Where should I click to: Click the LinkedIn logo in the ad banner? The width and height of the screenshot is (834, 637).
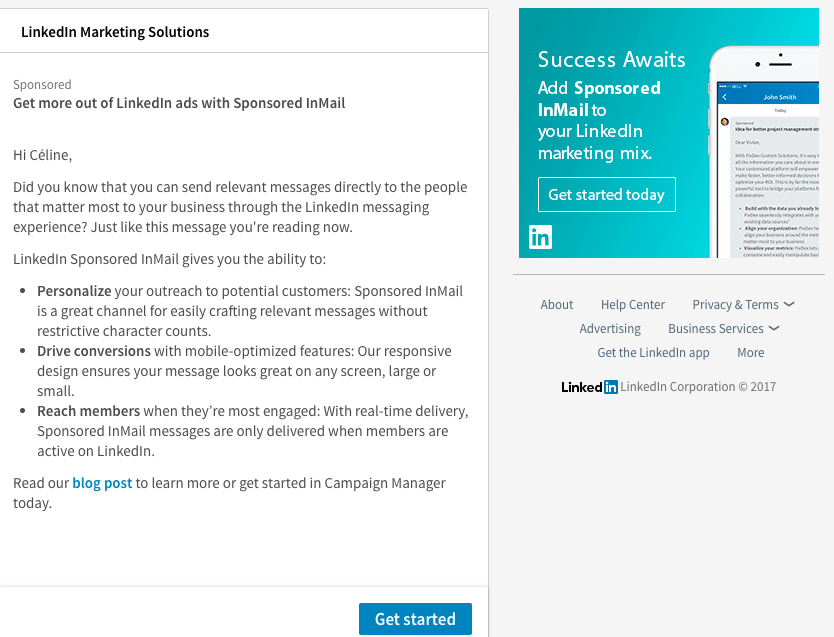click(x=540, y=237)
